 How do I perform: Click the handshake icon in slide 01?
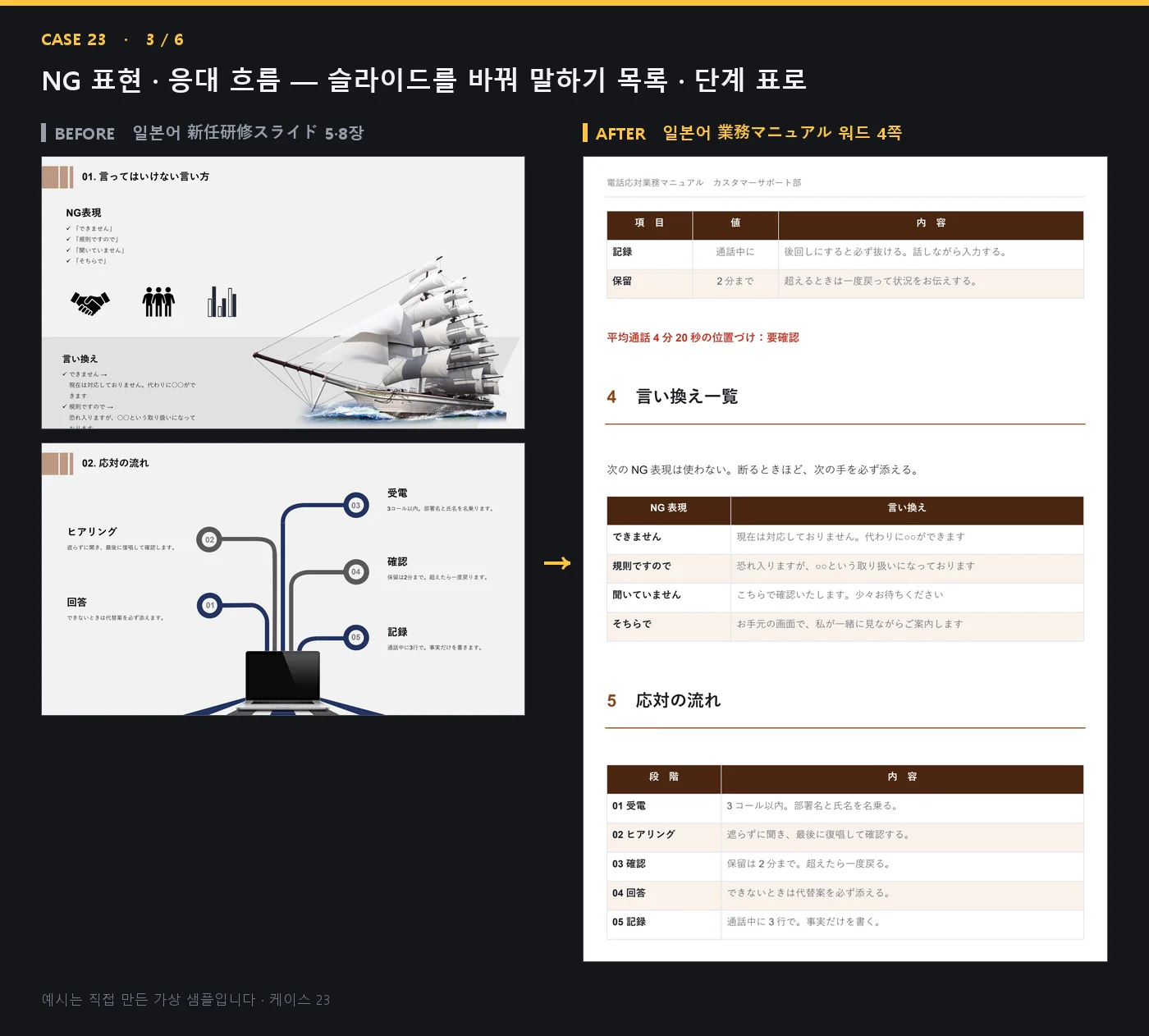click(x=90, y=303)
